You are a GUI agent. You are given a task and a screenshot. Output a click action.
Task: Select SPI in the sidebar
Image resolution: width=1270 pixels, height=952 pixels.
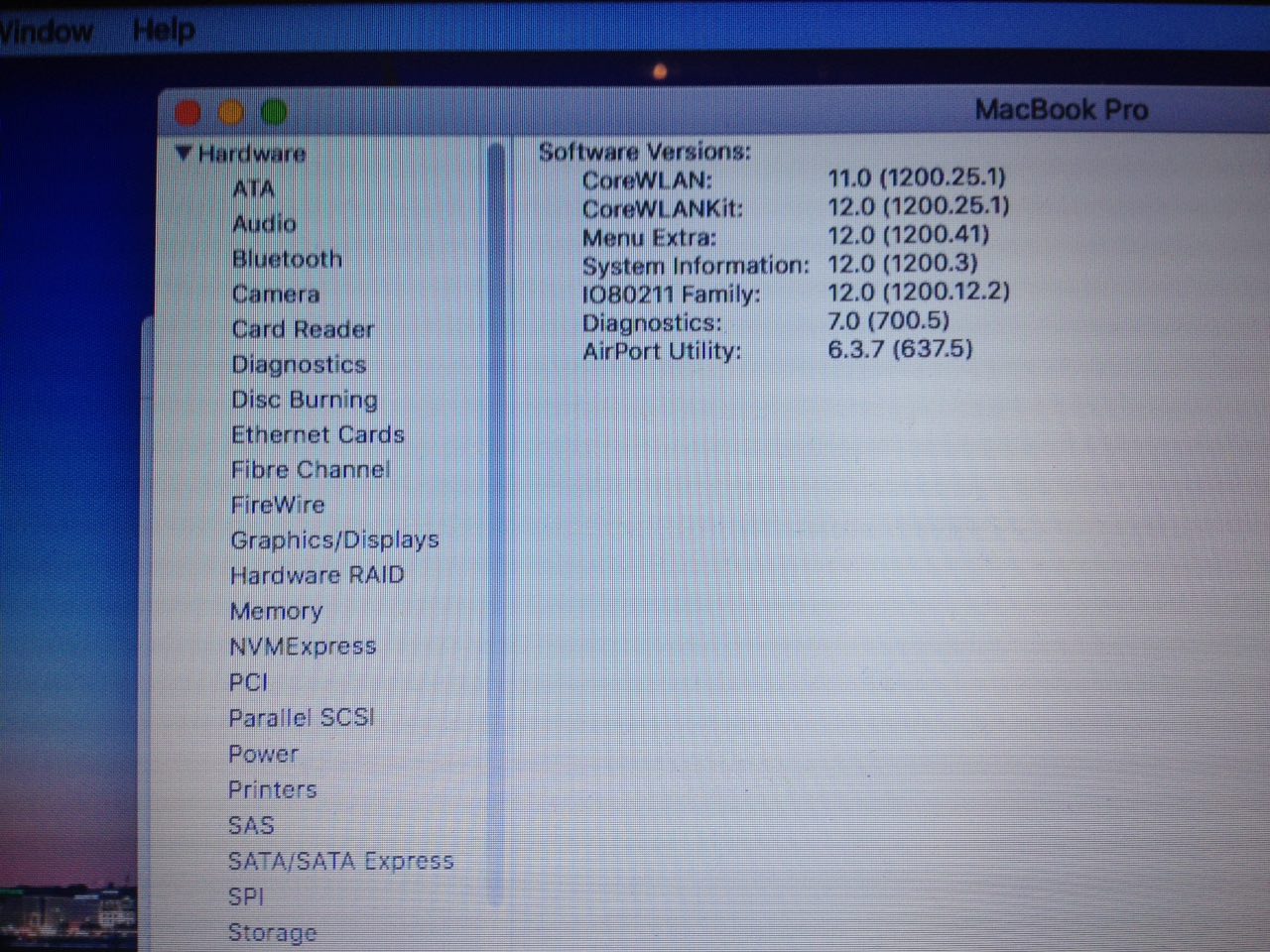click(x=246, y=896)
